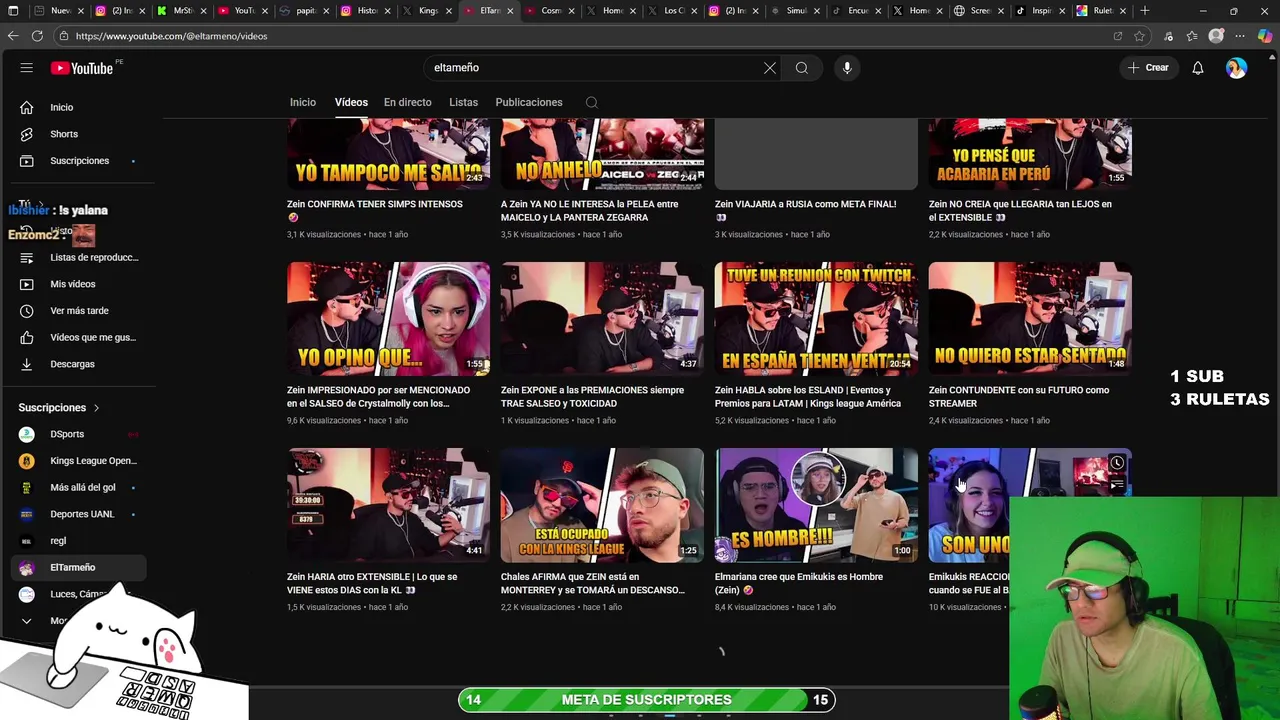The width and height of the screenshot is (1280, 720).
Task: Open Ver más tarde in sidebar
Action: point(79,311)
